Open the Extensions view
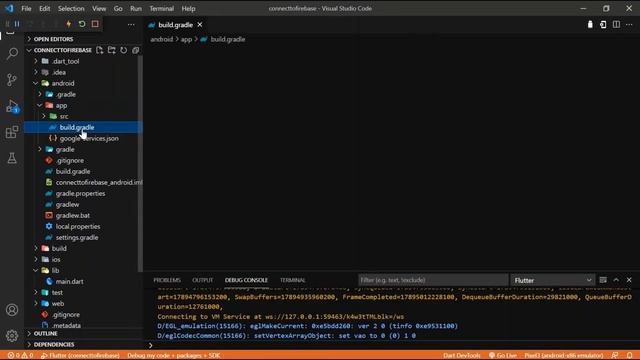Screen dimensions: 640x360 click(x=12, y=132)
